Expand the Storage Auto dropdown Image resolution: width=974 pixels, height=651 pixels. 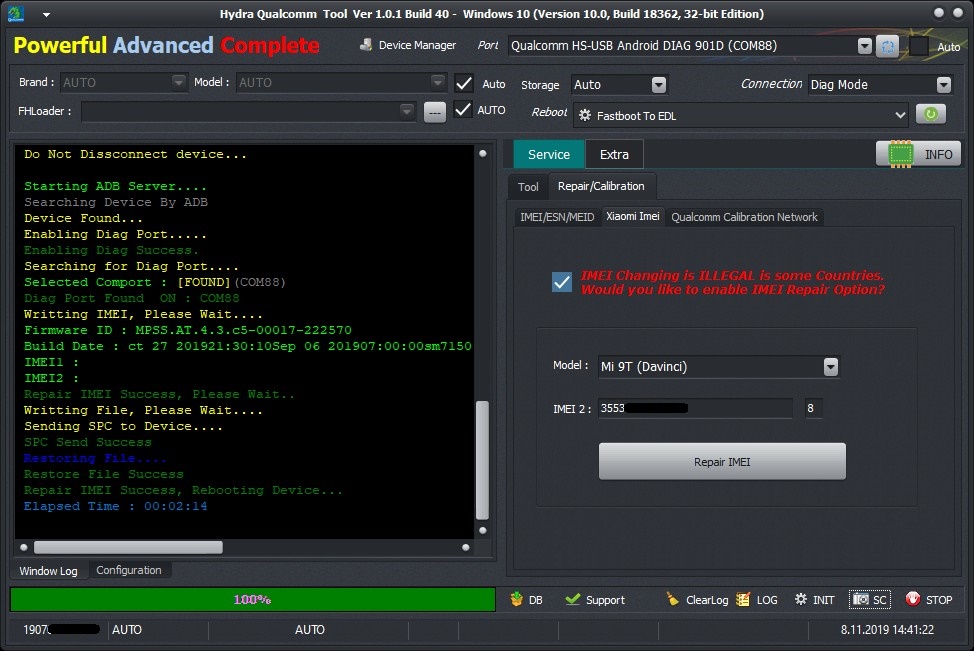(658, 84)
